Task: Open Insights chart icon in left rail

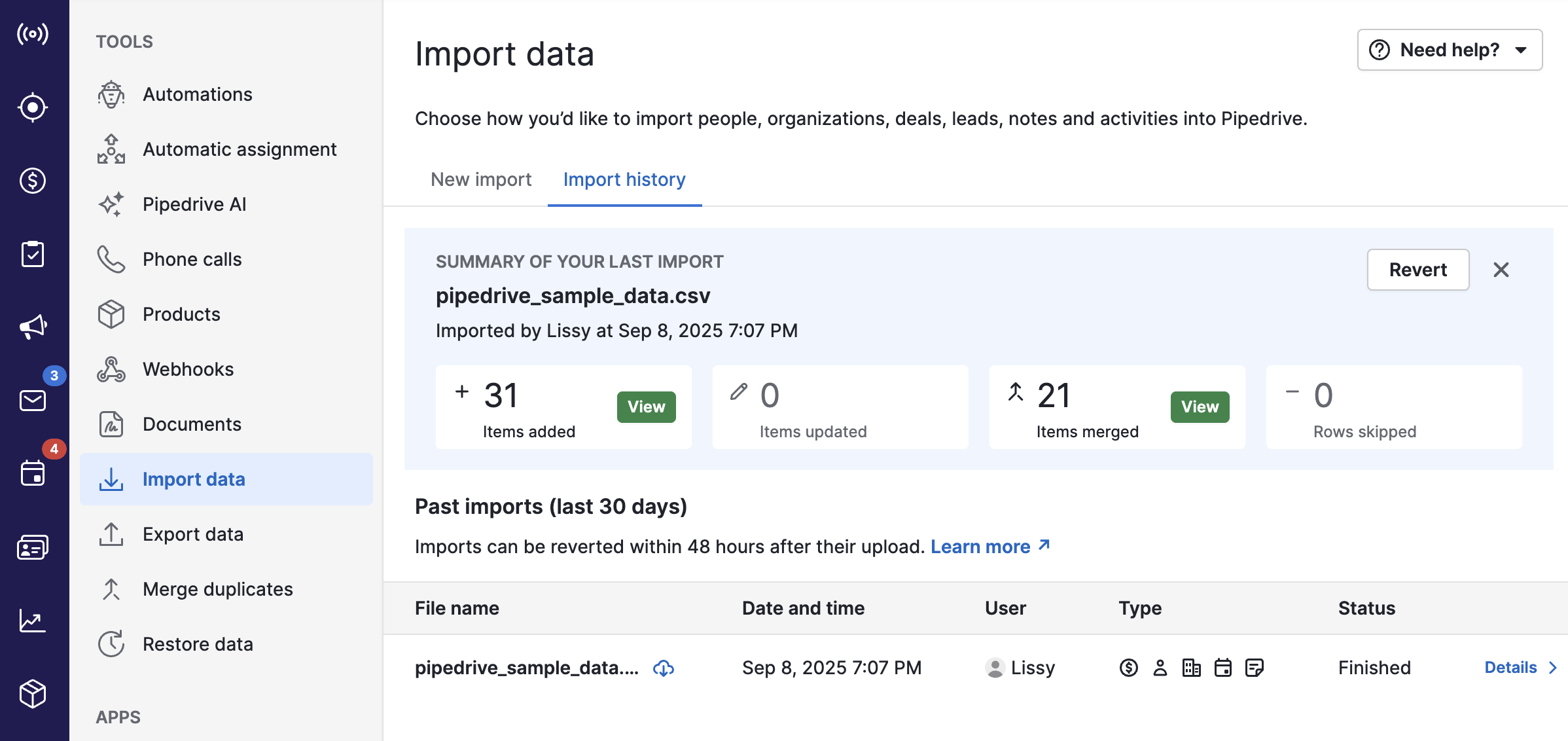Action: click(33, 621)
